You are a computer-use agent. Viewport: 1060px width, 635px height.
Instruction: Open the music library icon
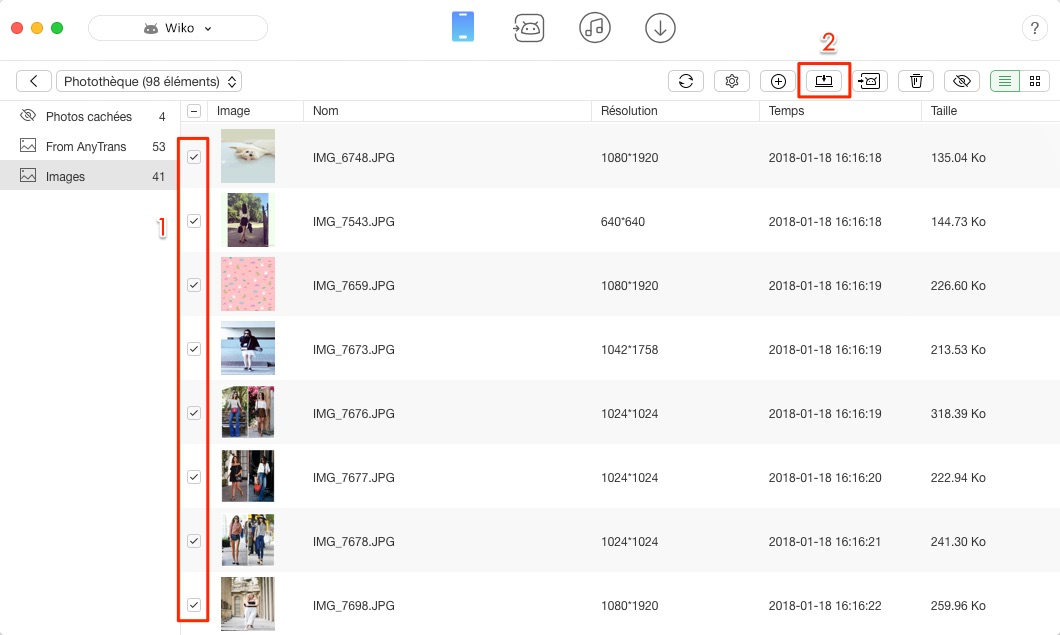pyautogui.click(x=595, y=28)
